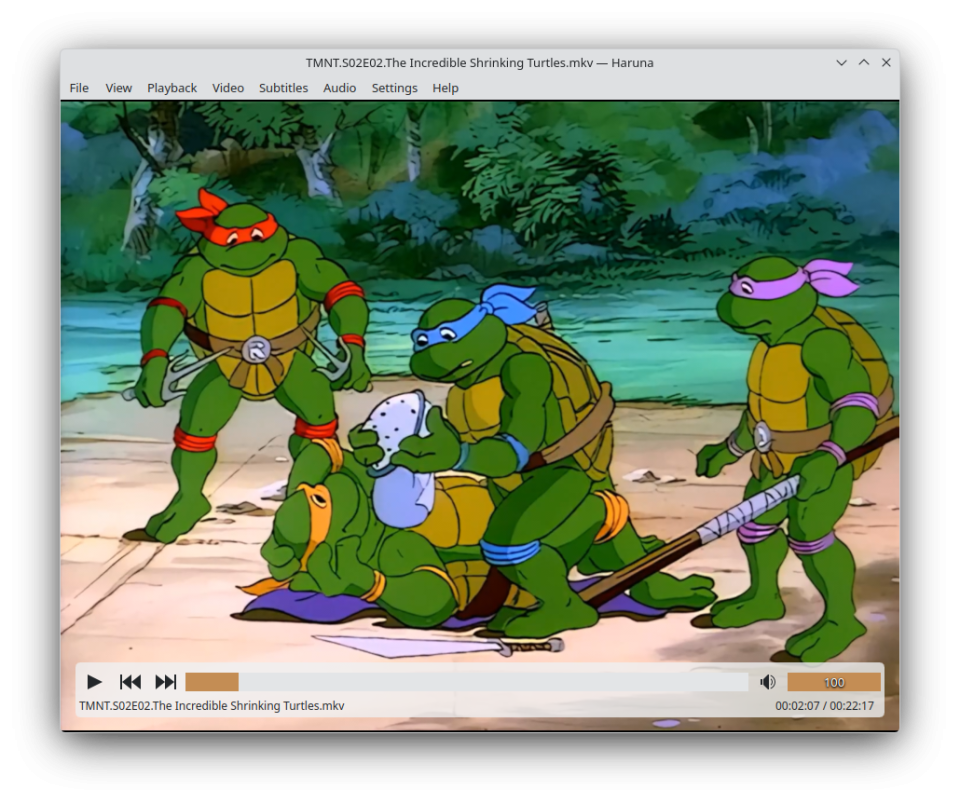
Task: Click the 00:02:07 / 00:22:17 time display
Action: pyautogui.click(x=824, y=706)
